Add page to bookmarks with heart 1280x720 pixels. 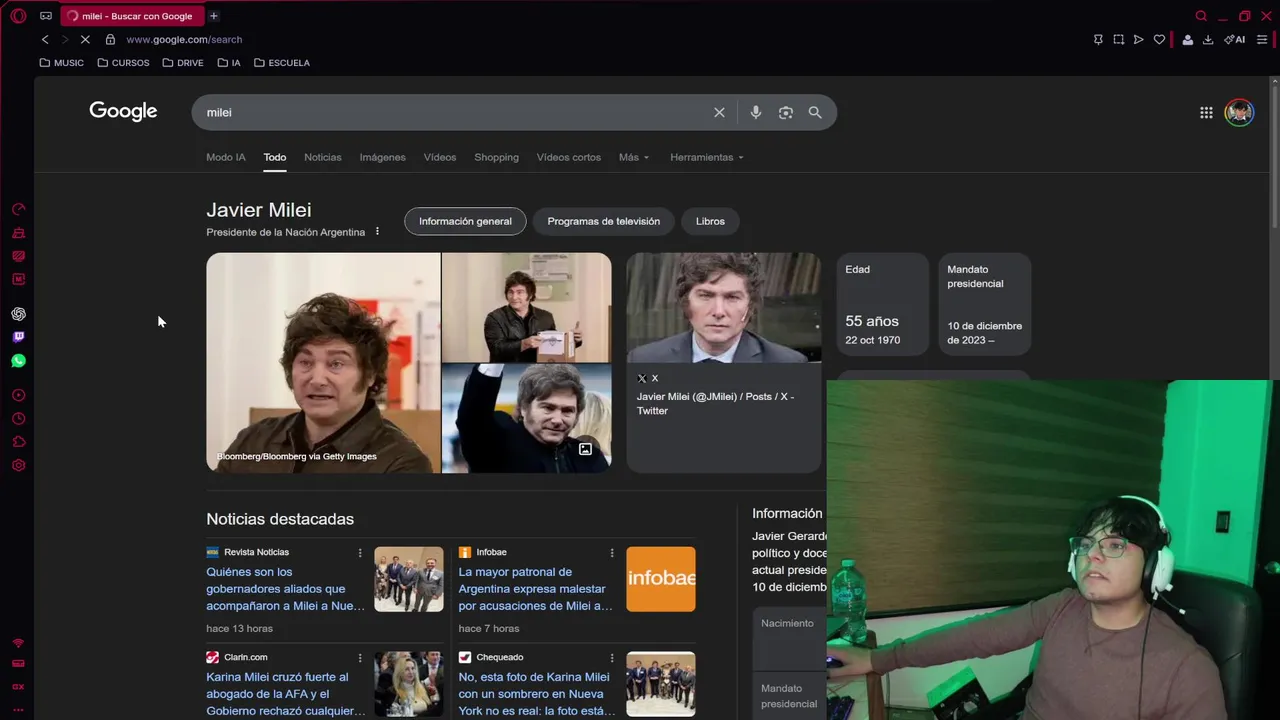(x=1159, y=39)
